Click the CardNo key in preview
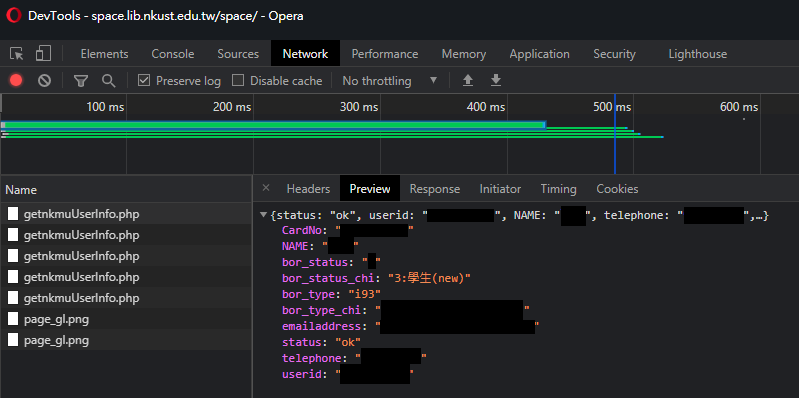 click(x=302, y=231)
